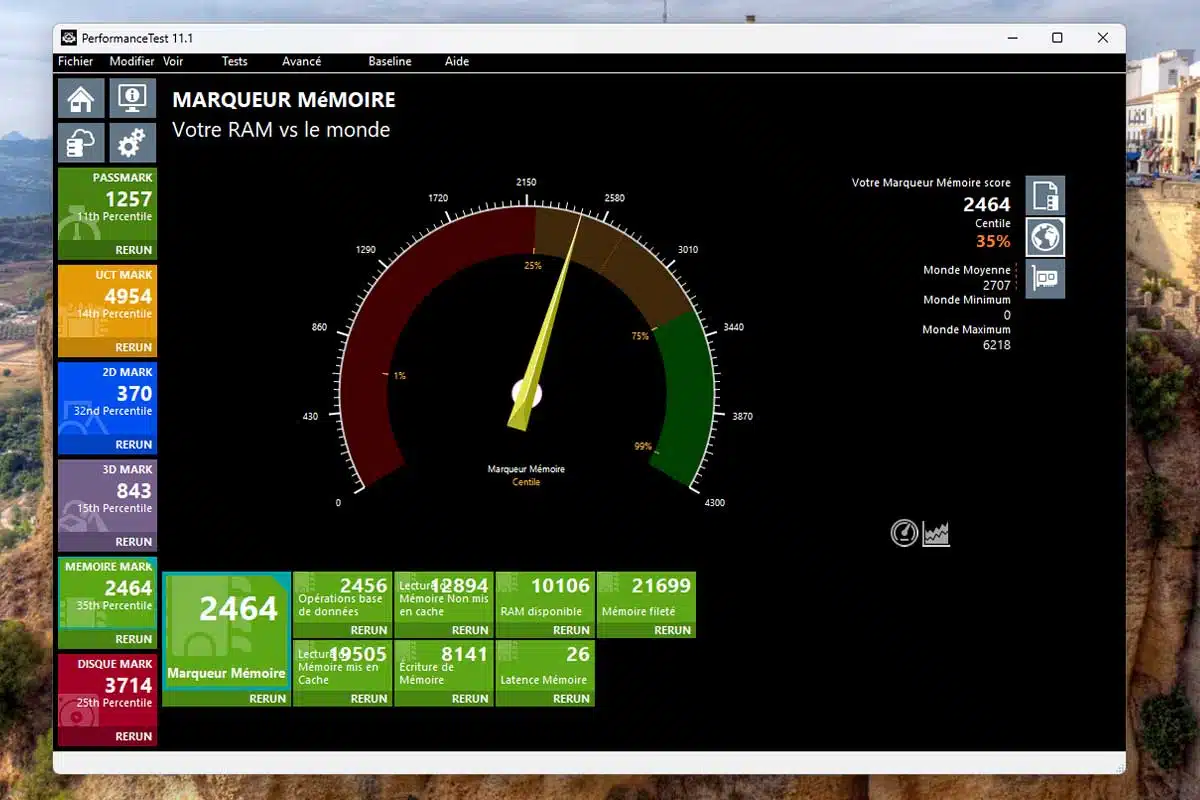Select the world comparison globe icon
This screenshot has height=800, width=1200.
[1045, 237]
